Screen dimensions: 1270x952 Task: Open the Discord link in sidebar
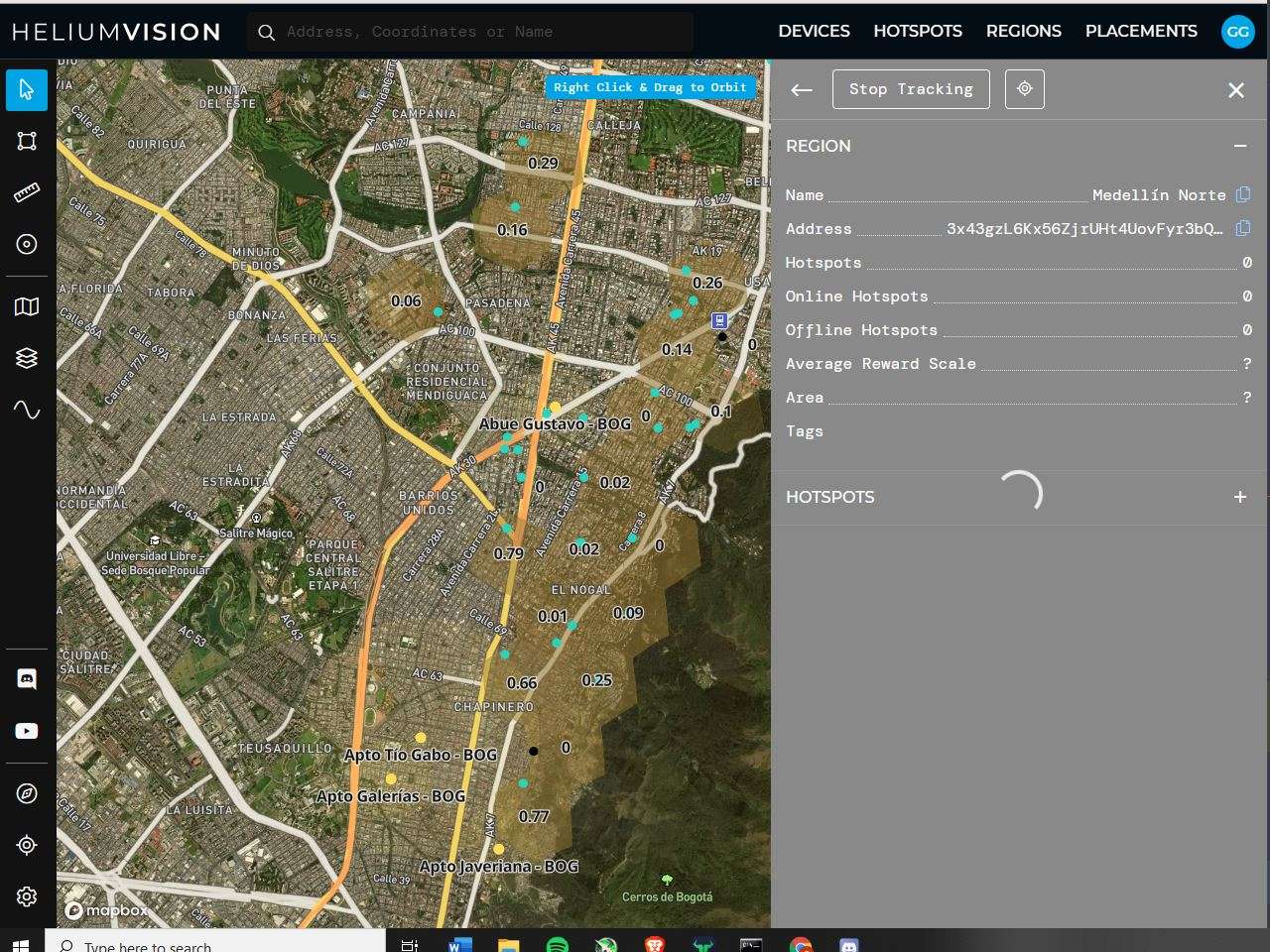(27, 679)
